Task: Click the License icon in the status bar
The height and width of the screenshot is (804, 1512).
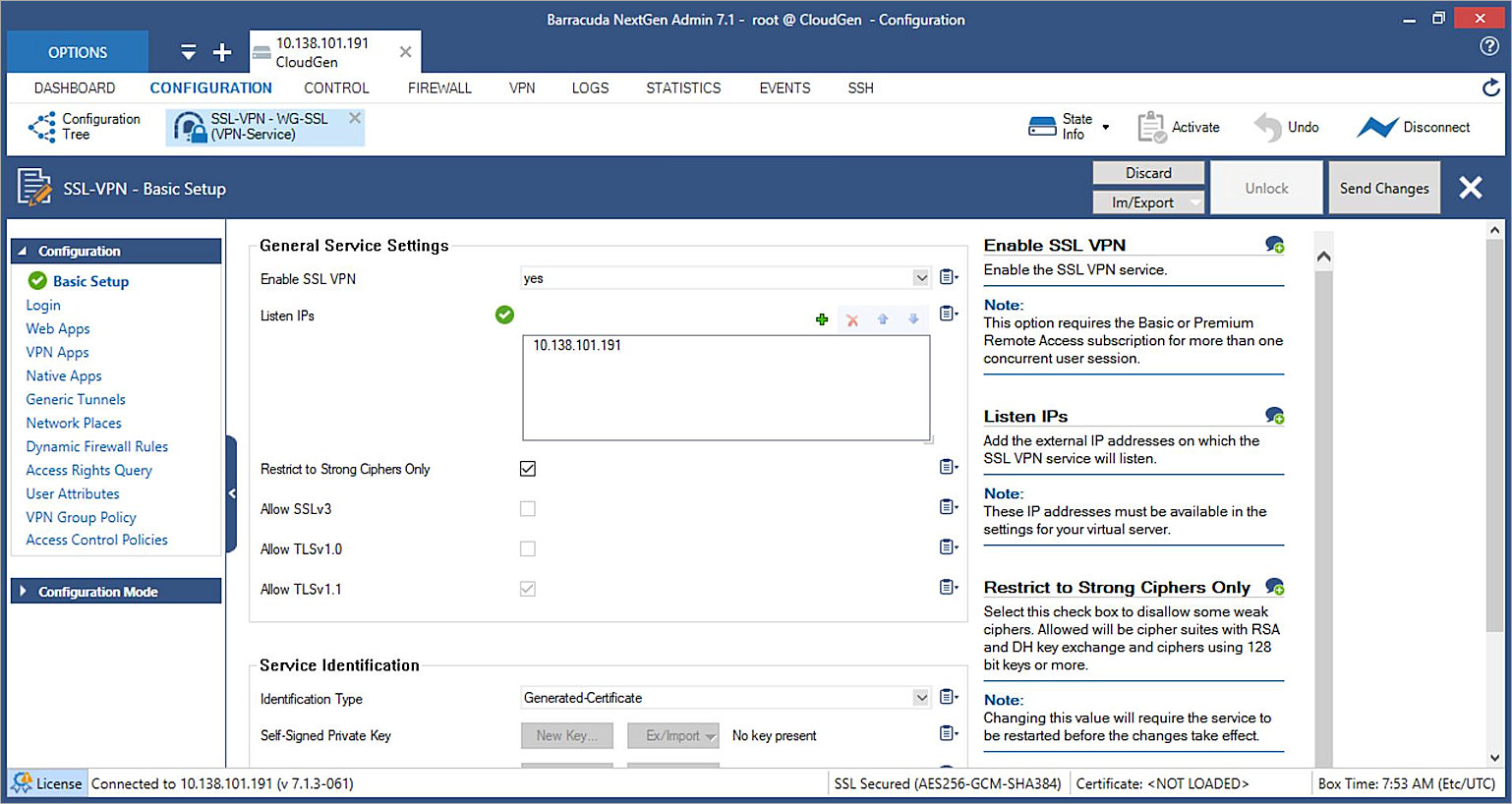Action: [x=20, y=783]
